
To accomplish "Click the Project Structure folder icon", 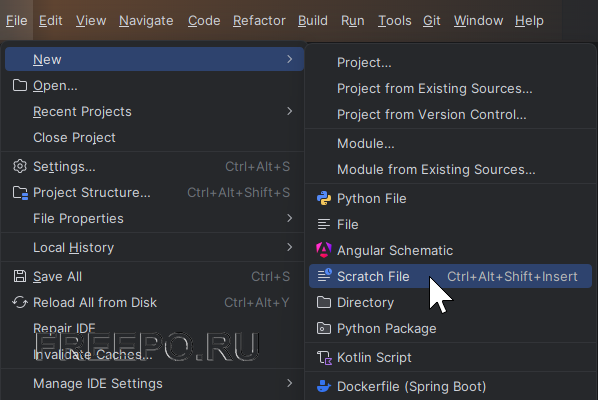I will tap(20, 193).
